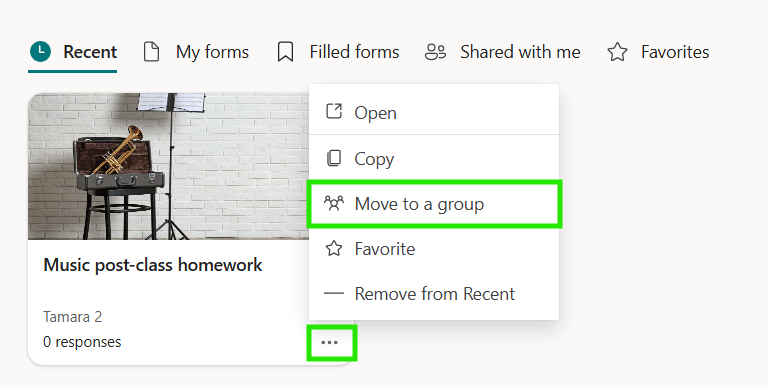This screenshot has width=768, height=387.
Task: Click the Recent clock icon
Action: 40,51
